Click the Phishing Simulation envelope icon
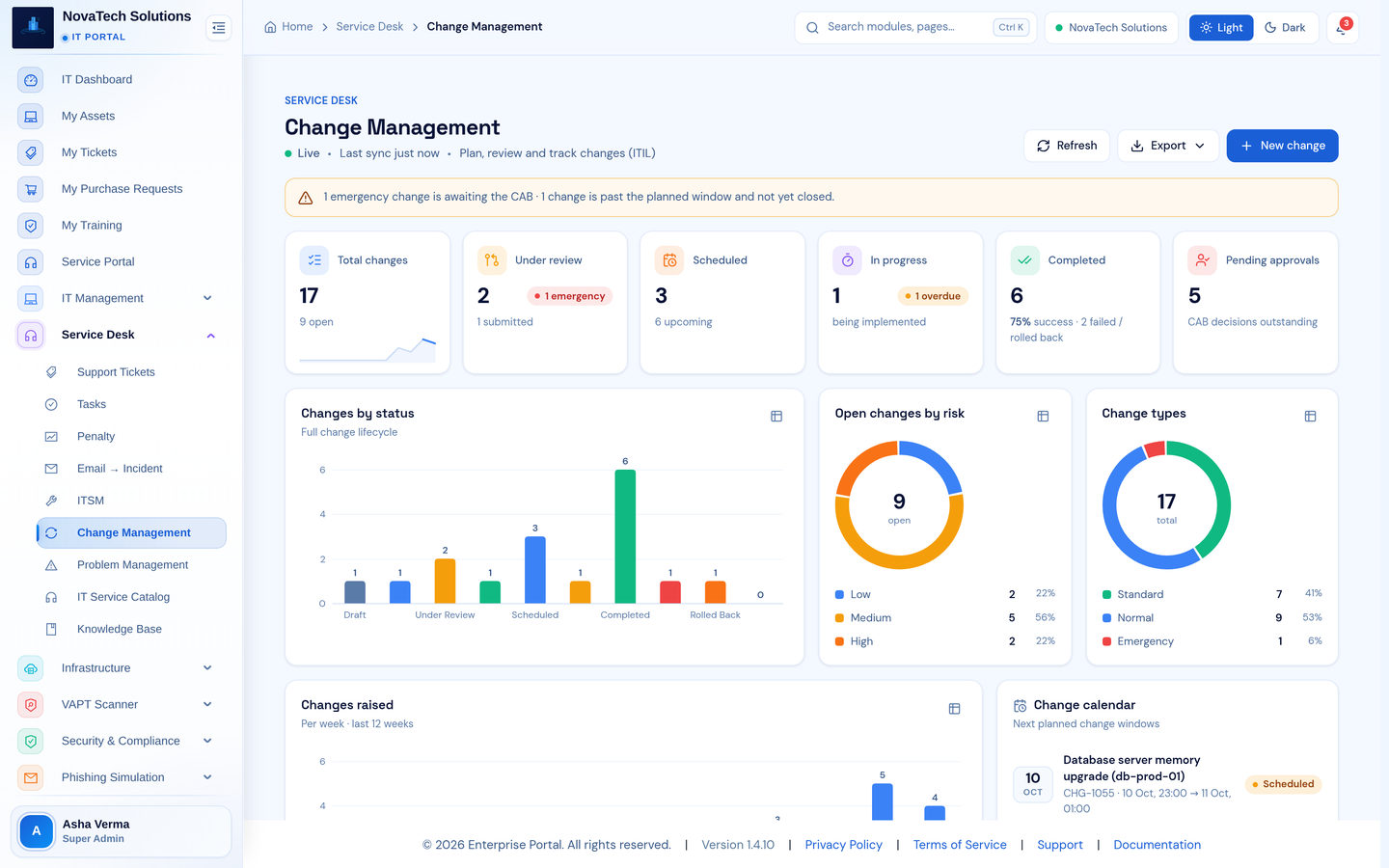Screen dimensions: 1389x868 pyautogui.click(x=31, y=777)
